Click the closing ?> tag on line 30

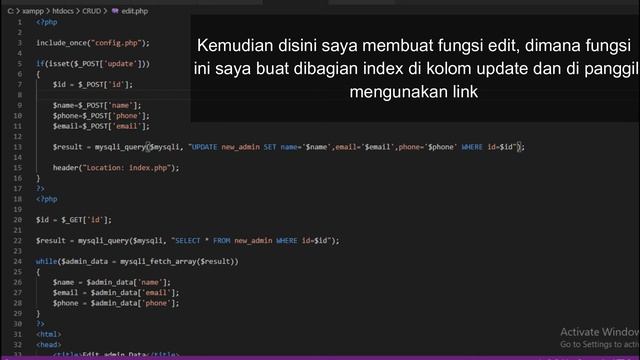[40, 324]
